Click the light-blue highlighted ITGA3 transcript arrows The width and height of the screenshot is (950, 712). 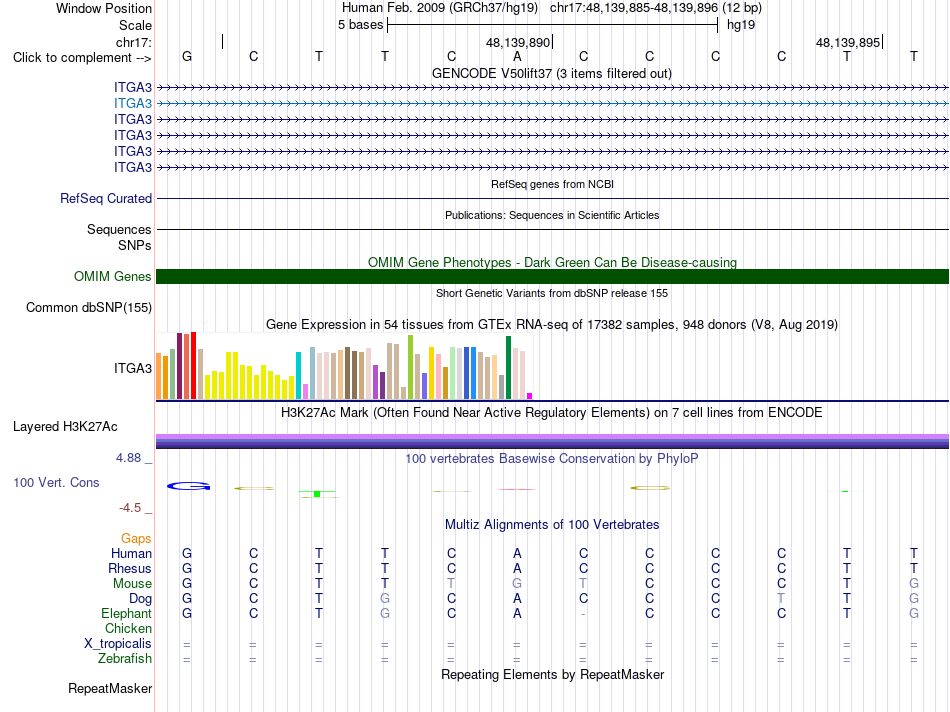pos(552,104)
